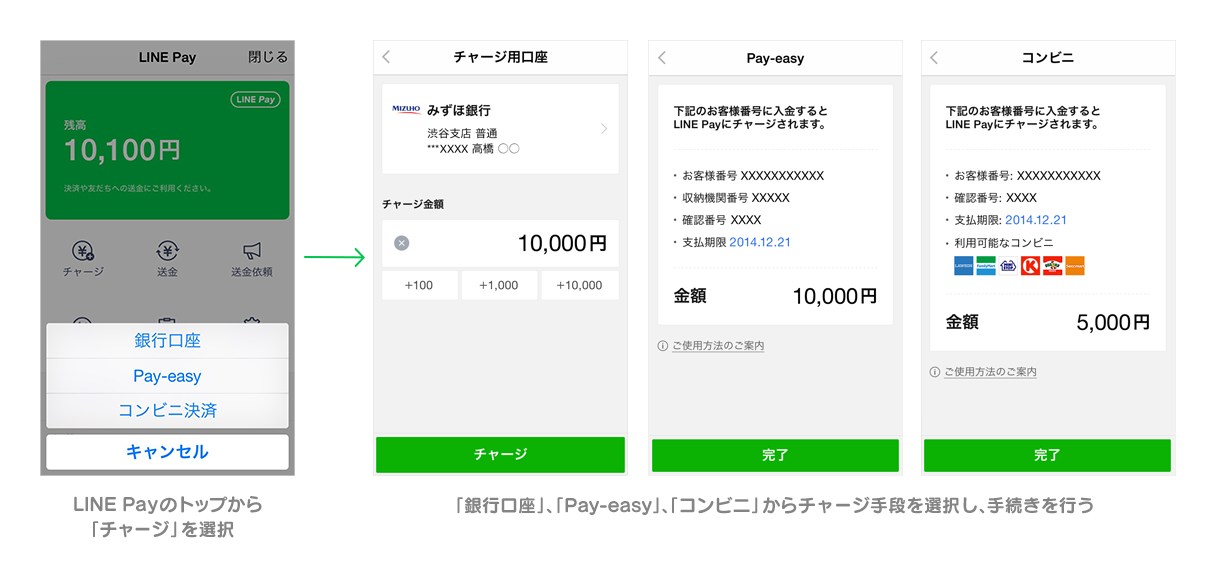The width and height of the screenshot is (1221, 574).
Task: Go back from the Pay-easy screen
Action: (x=662, y=58)
